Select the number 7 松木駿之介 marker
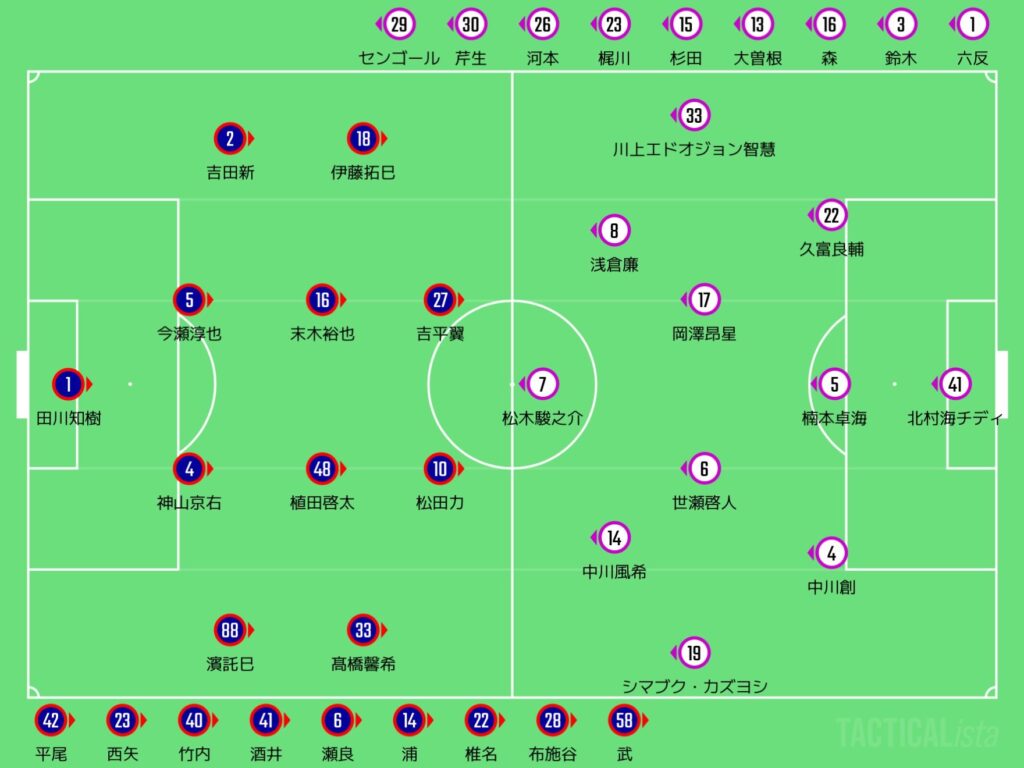Screen dimensions: 1024x768 (x=542, y=384)
